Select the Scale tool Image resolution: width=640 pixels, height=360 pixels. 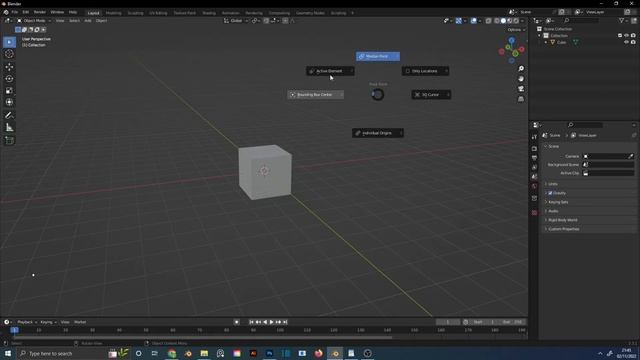[x=9, y=90]
